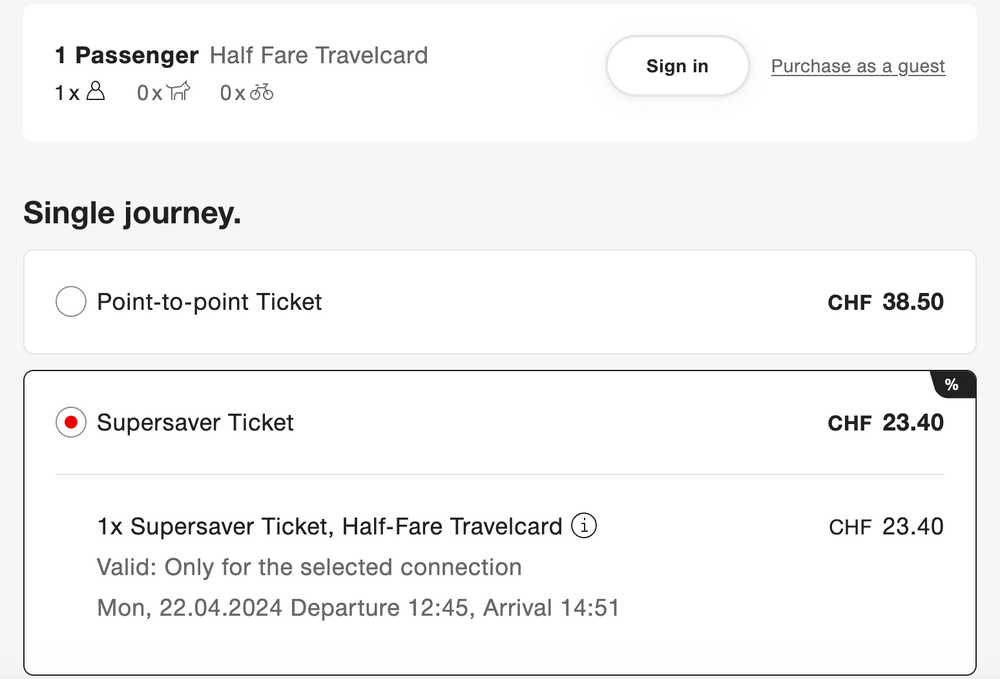The height and width of the screenshot is (679, 1000).
Task: Click the Single journey heading
Action: click(x=132, y=213)
